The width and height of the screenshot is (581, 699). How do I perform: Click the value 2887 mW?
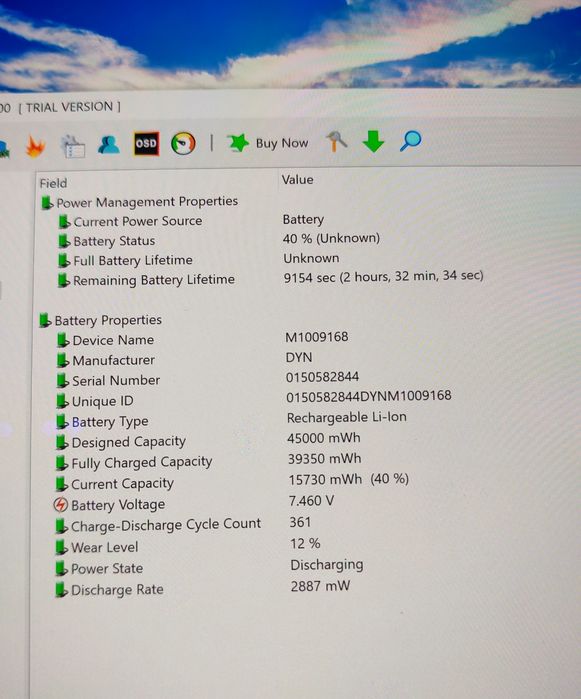(320, 586)
